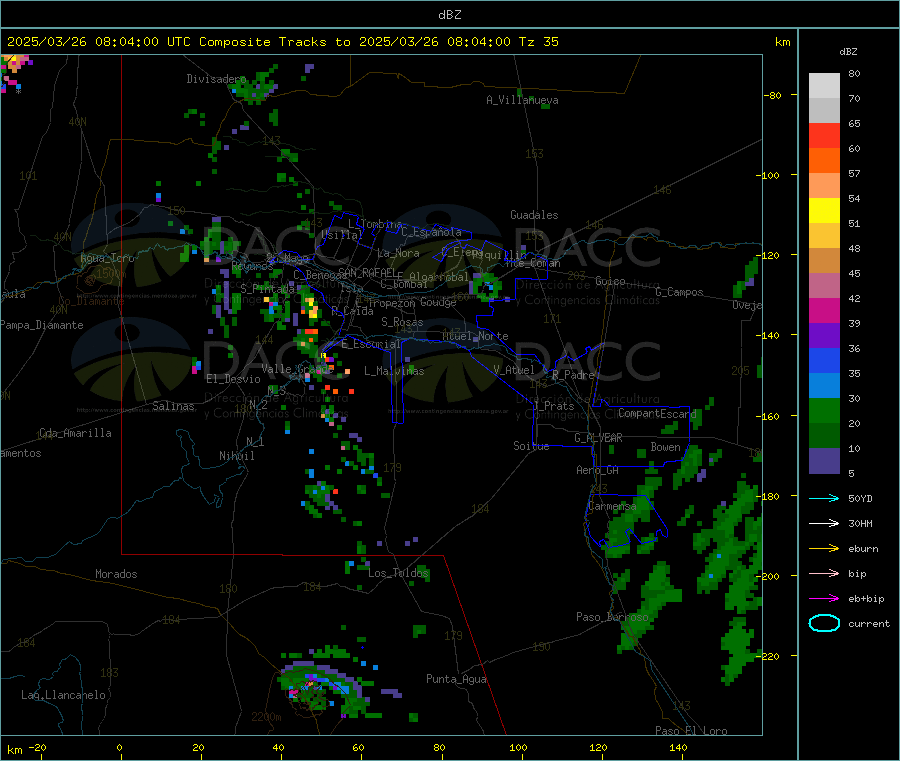The image size is (900, 761).
Task: Click the cyan 'current' ellipse legend icon
Action: coord(824,623)
